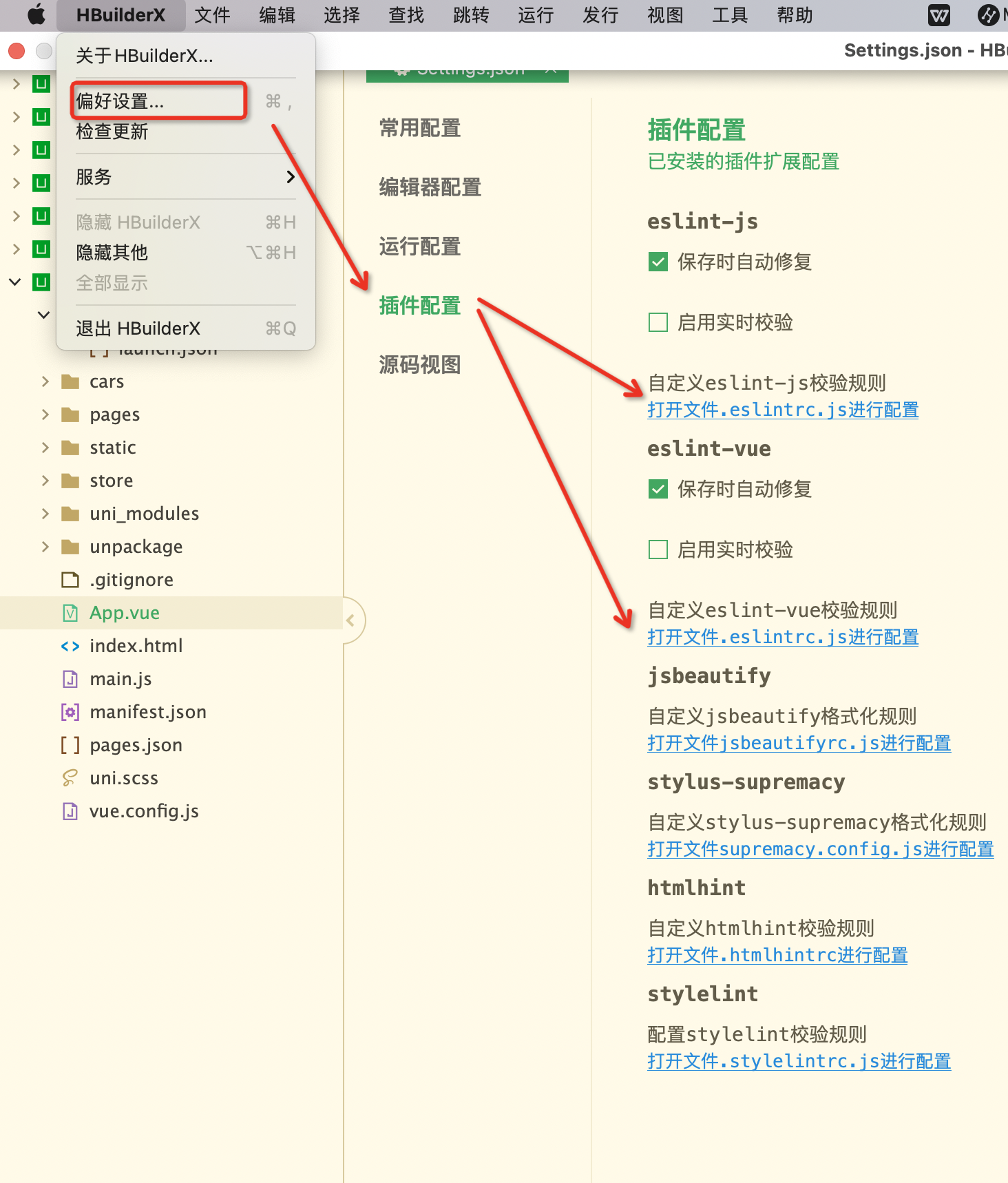Switch to 运行配置 settings section
Screen dimensions: 1008x1183
pyautogui.click(x=420, y=247)
